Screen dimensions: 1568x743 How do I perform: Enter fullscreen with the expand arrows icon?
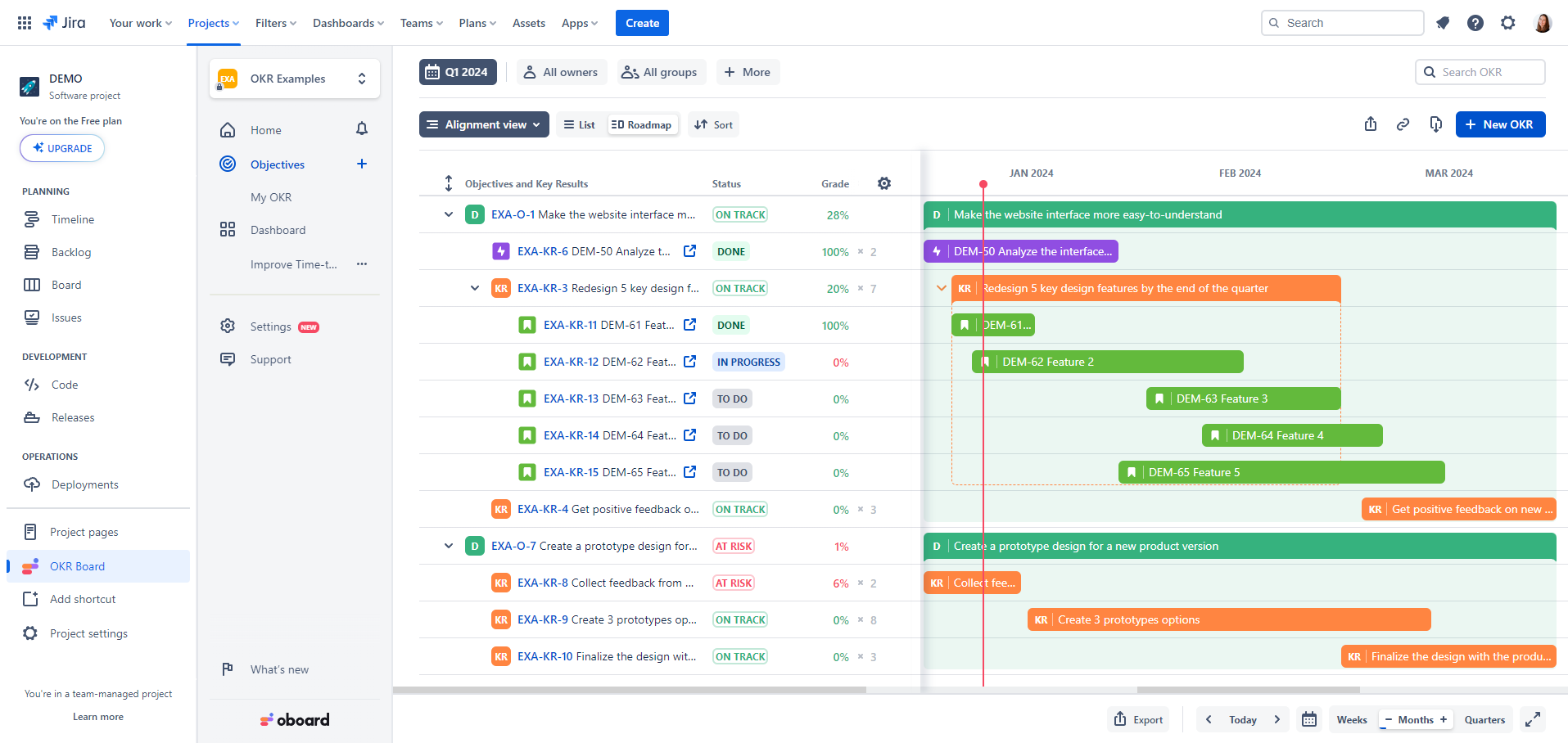tap(1532, 719)
